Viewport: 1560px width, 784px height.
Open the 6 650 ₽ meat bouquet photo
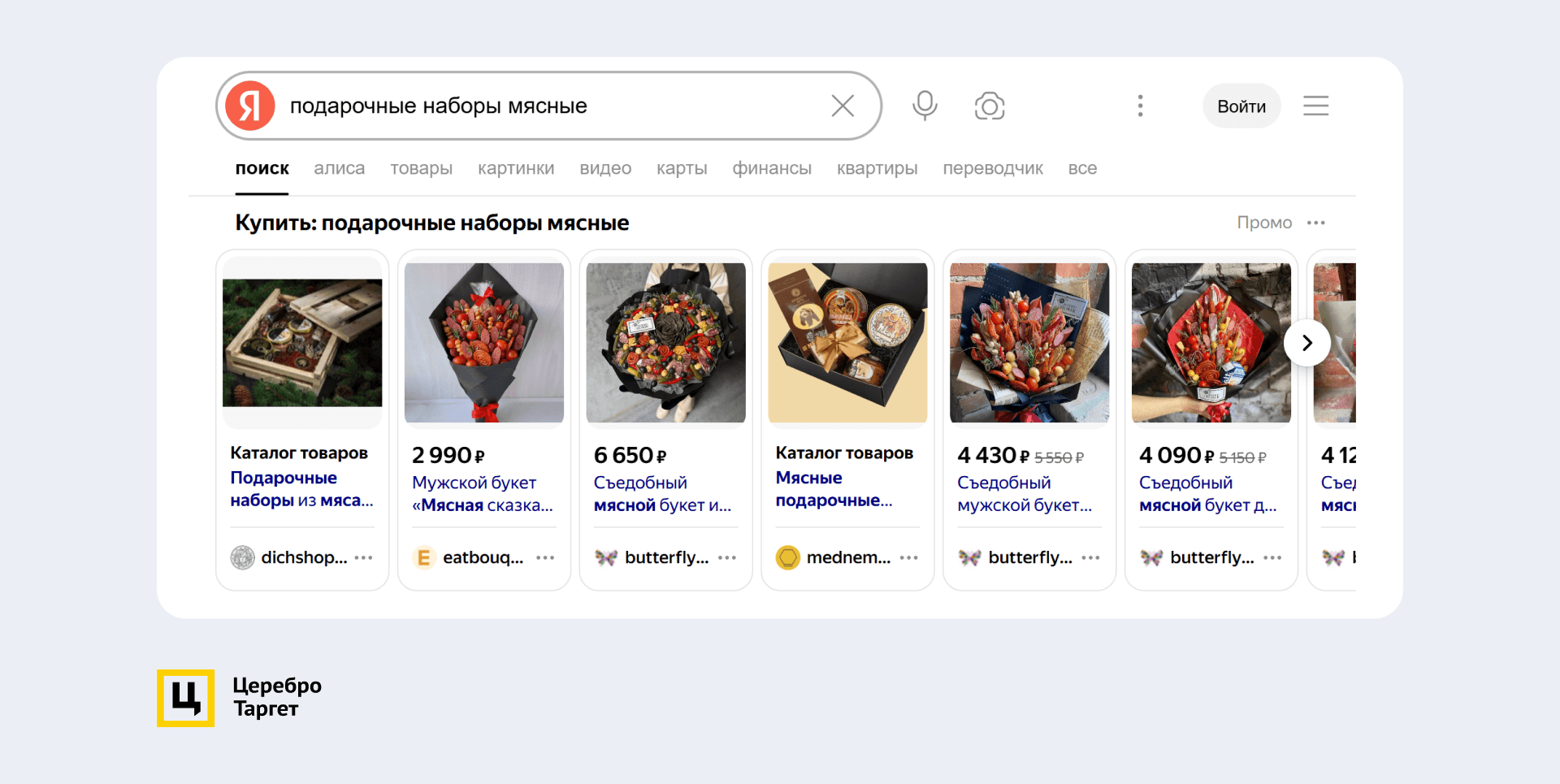coord(665,342)
